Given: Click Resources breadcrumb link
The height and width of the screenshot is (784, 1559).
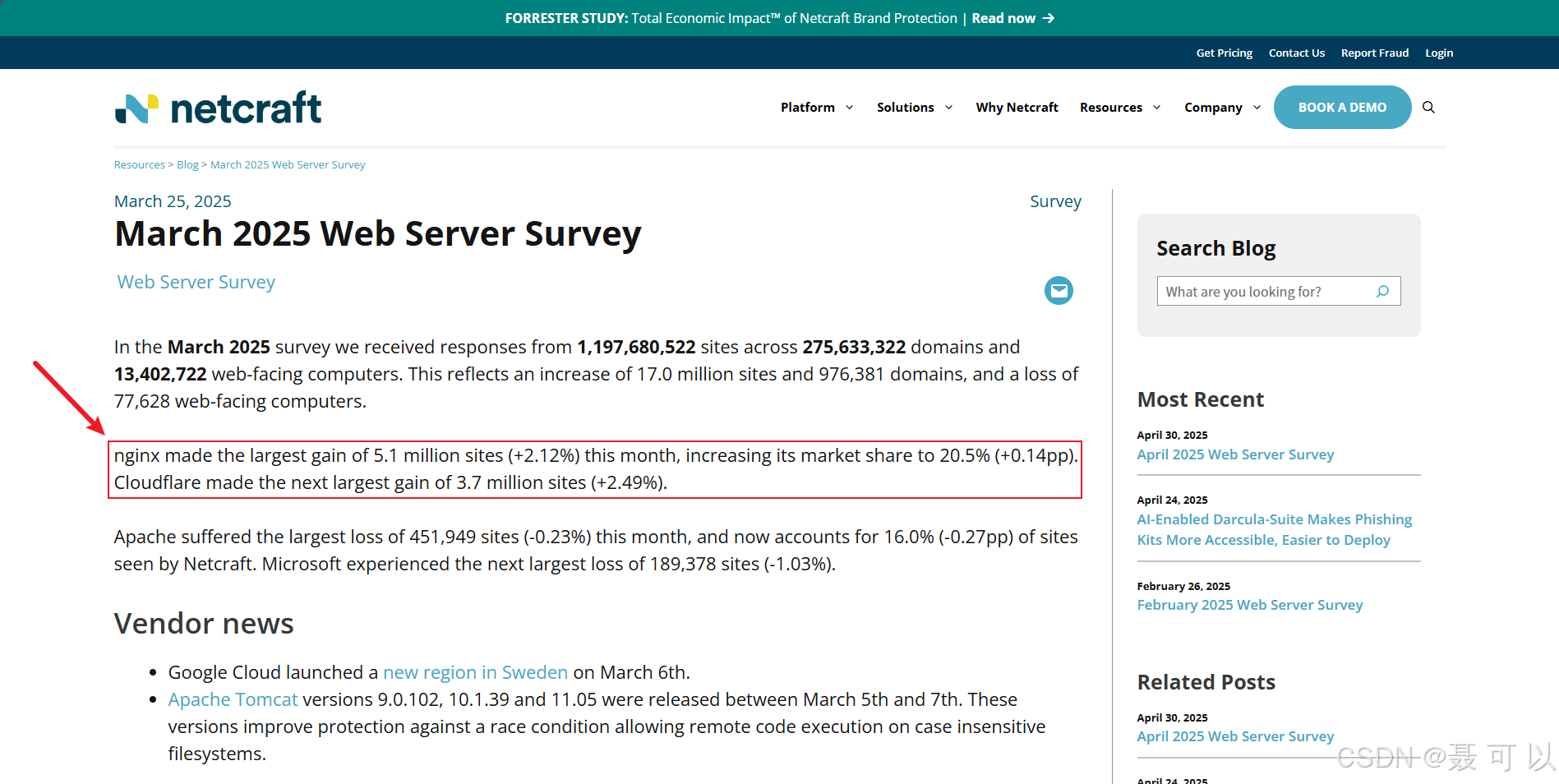Looking at the screenshot, I should 140,164.
